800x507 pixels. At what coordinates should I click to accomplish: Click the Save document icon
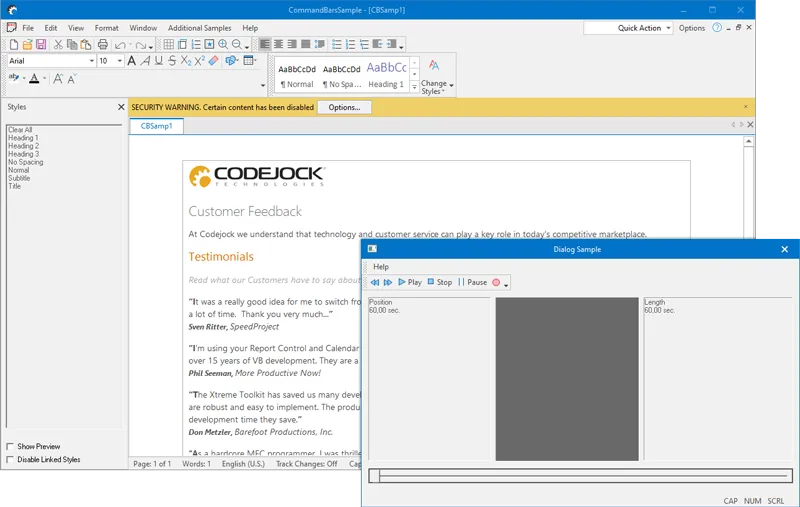[x=41, y=44]
